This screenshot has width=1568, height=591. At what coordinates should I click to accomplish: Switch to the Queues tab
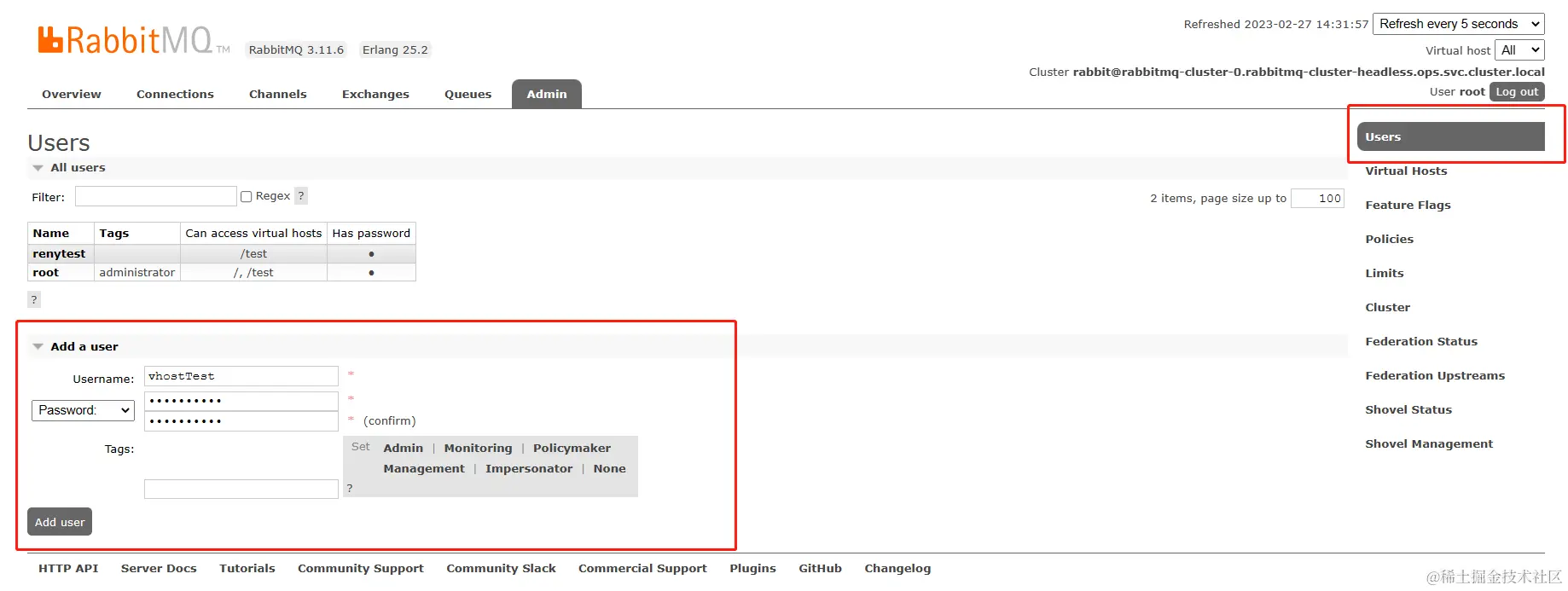[468, 95]
